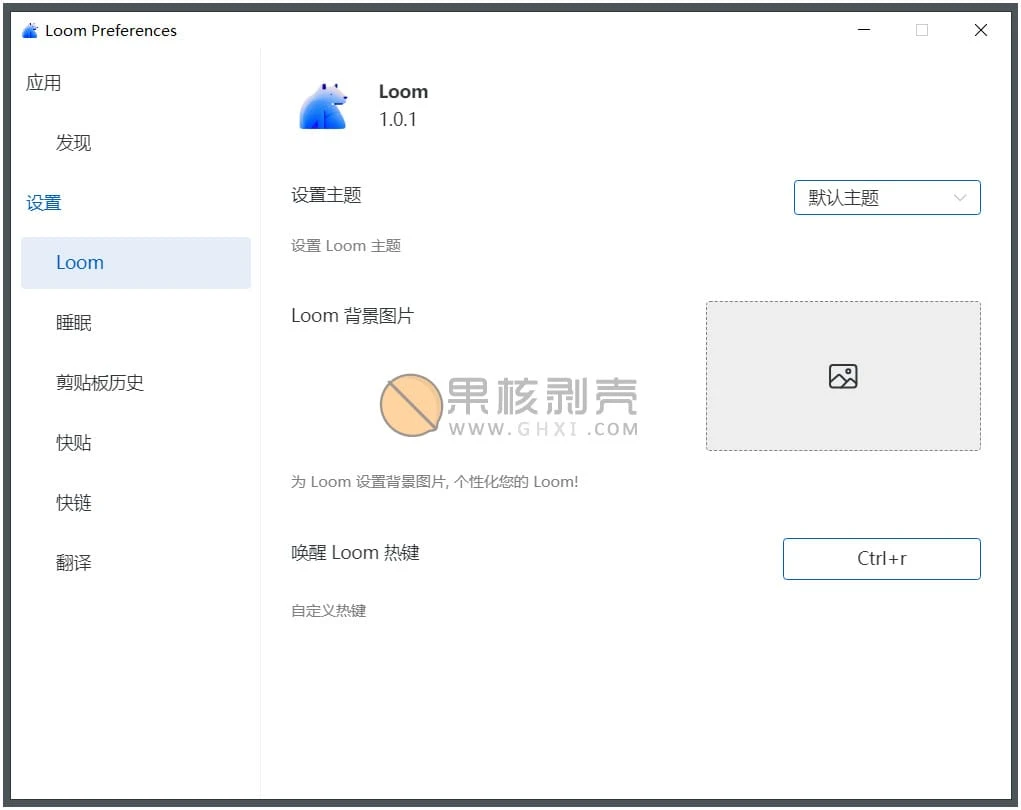Open the 睡眠 settings page
The width and height of the screenshot is (1021, 810).
[x=74, y=323]
